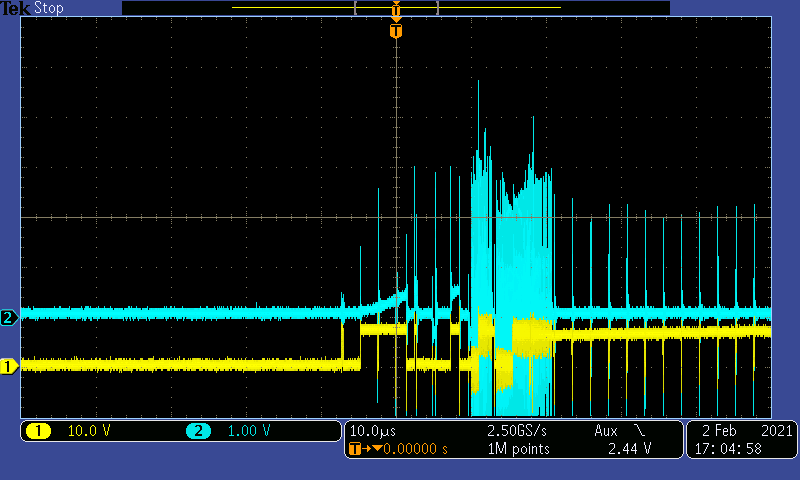Select the 10.0 V channel 1 scale
This screenshot has width=800, height=480.
[x=89, y=431]
